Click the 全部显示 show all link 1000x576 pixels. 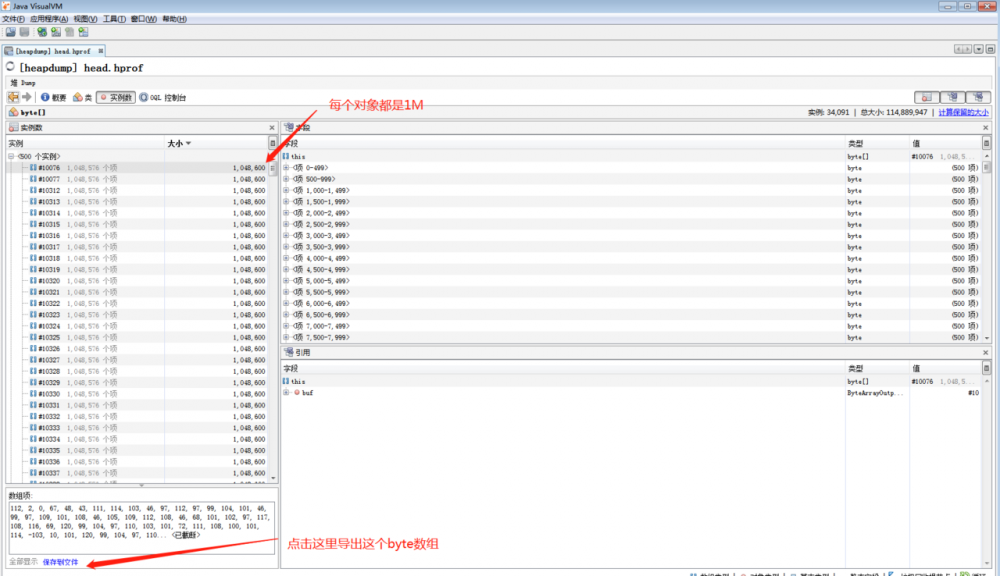click(x=24, y=562)
